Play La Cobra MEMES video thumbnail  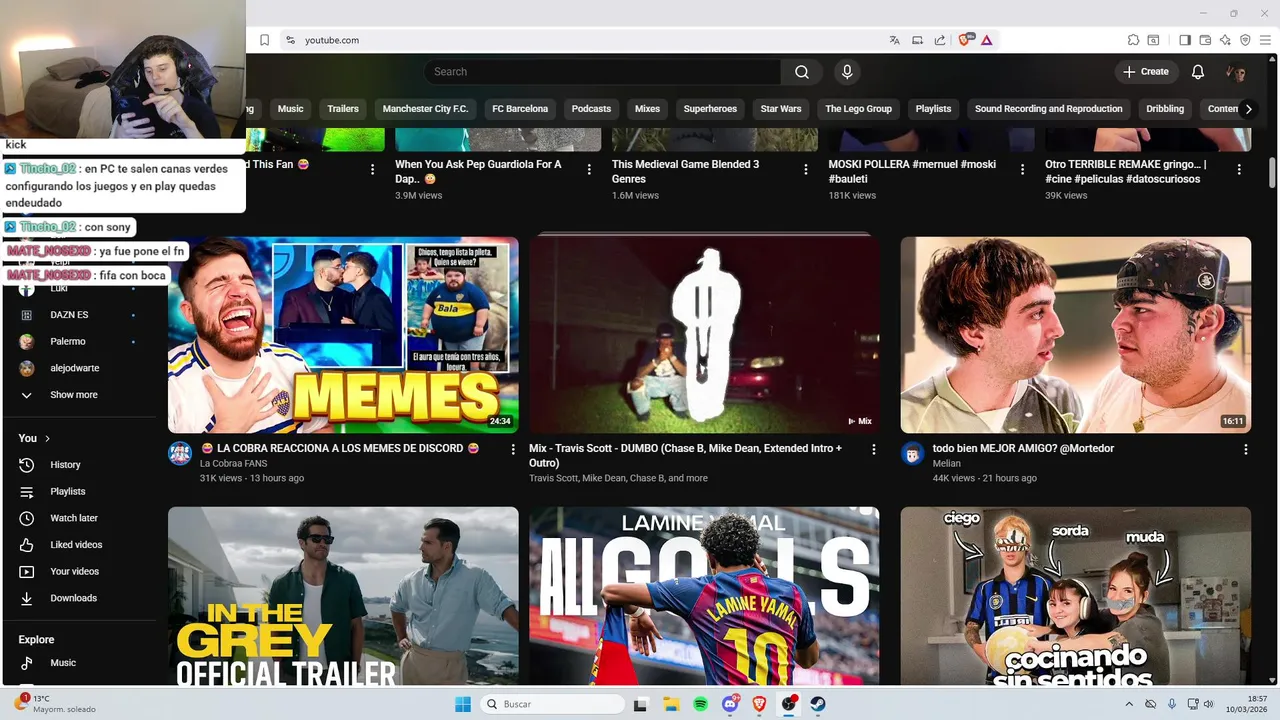[343, 335]
